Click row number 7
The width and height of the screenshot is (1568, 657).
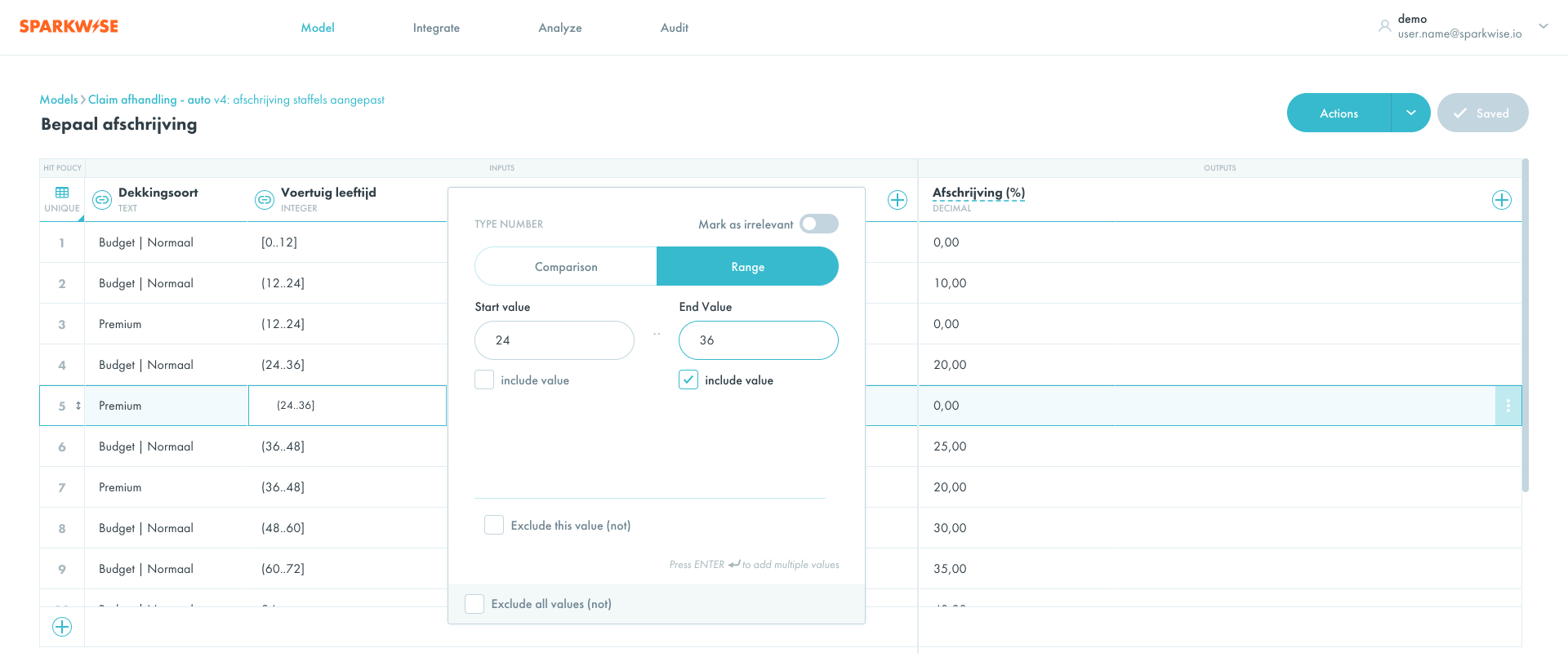click(62, 487)
